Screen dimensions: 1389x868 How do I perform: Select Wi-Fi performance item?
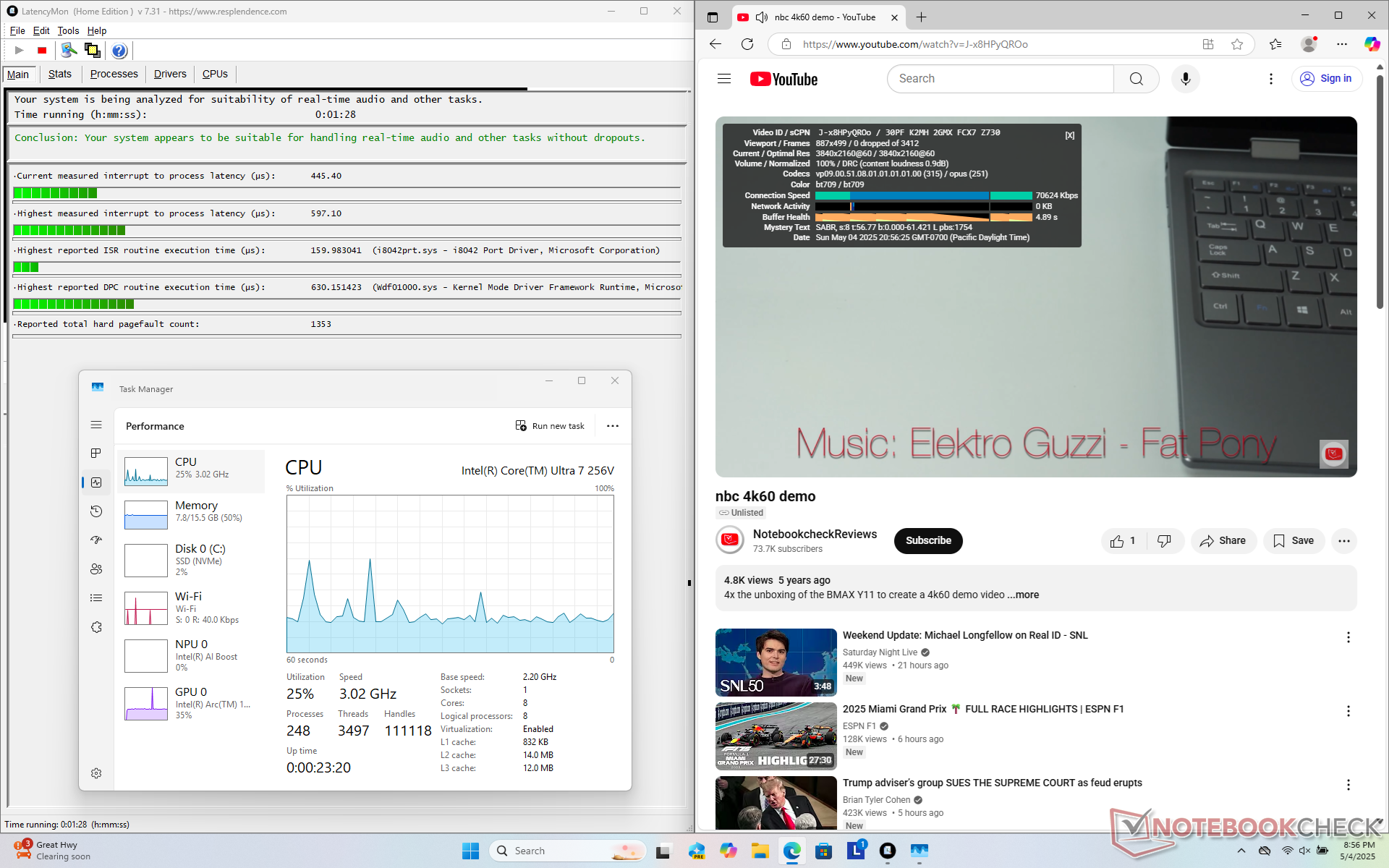click(191, 607)
